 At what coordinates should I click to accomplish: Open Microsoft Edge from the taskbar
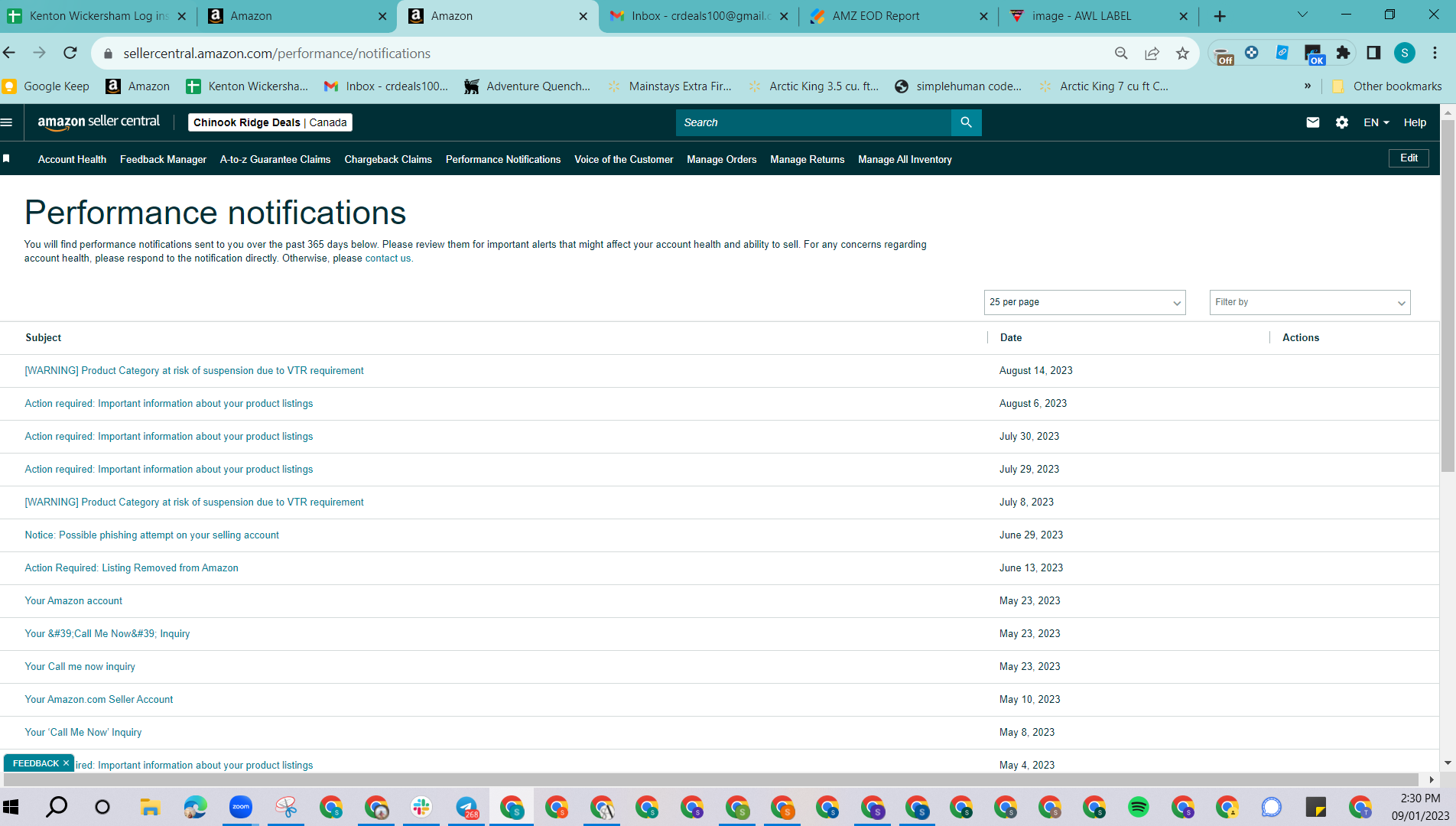click(195, 807)
